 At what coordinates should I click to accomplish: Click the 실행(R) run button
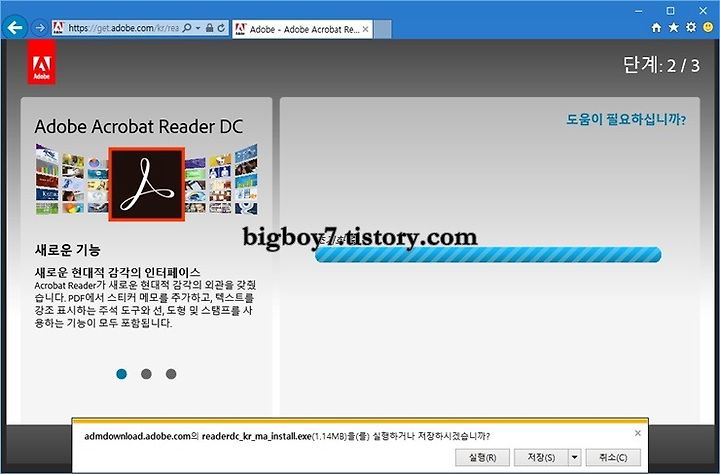[482, 457]
